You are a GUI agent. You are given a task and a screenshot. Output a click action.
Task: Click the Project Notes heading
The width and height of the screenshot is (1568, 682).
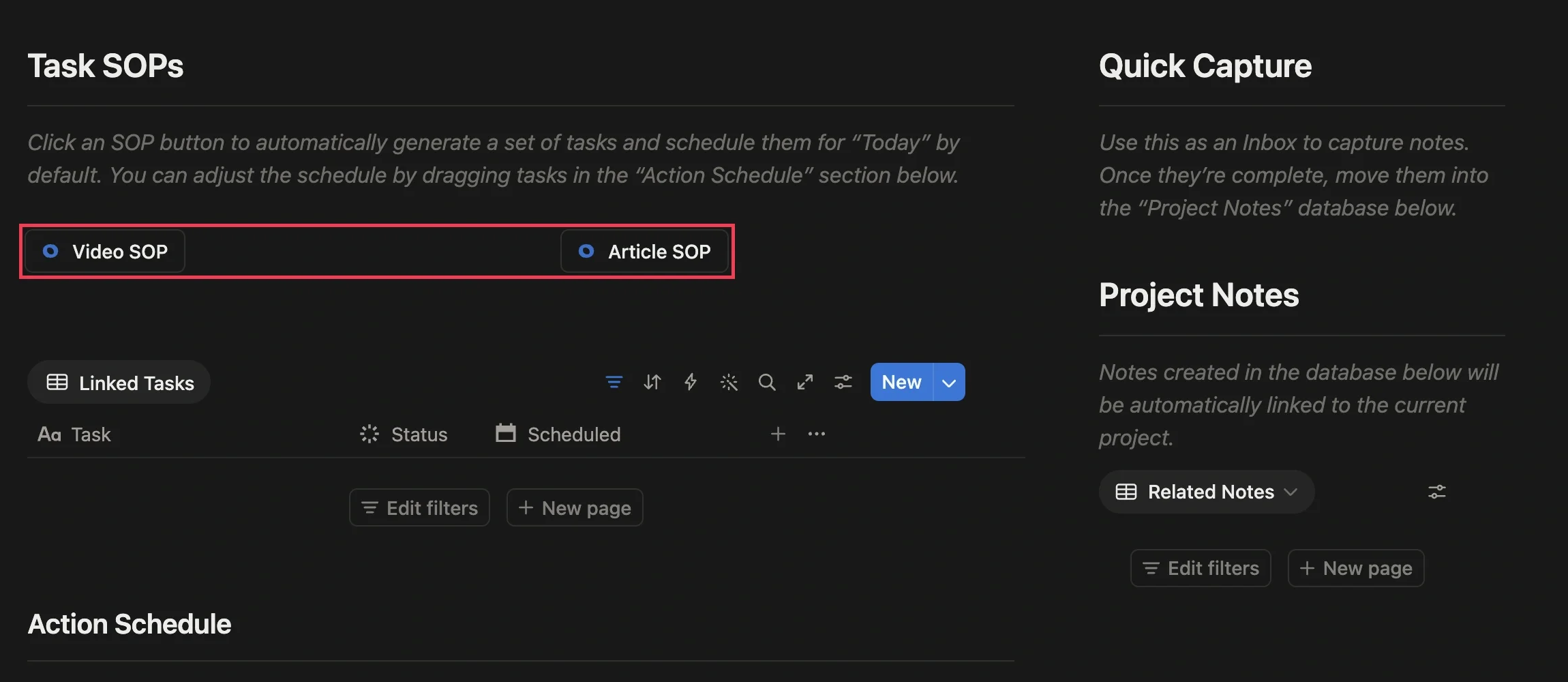click(1199, 295)
